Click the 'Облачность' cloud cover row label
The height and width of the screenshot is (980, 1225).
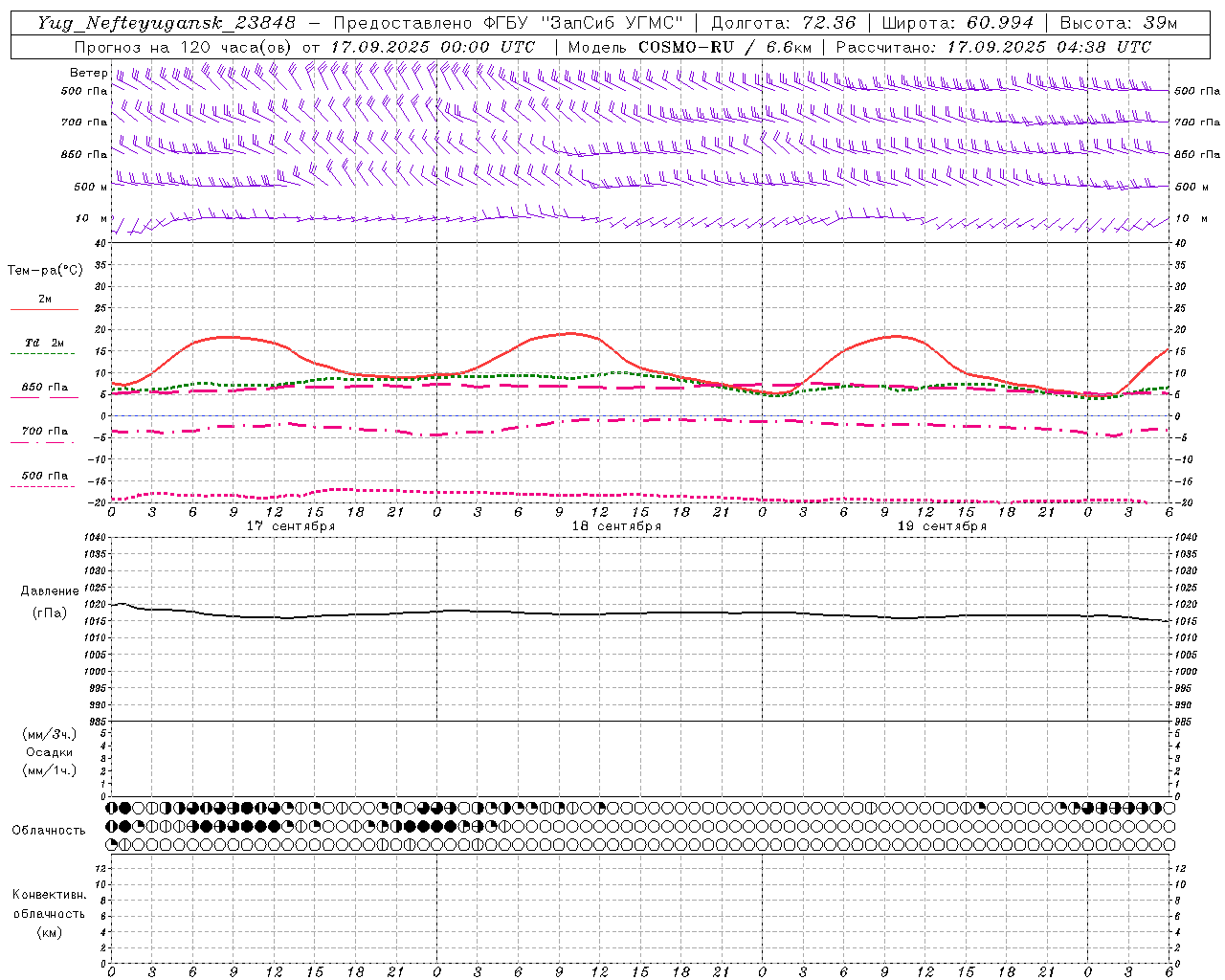coord(49,830)
